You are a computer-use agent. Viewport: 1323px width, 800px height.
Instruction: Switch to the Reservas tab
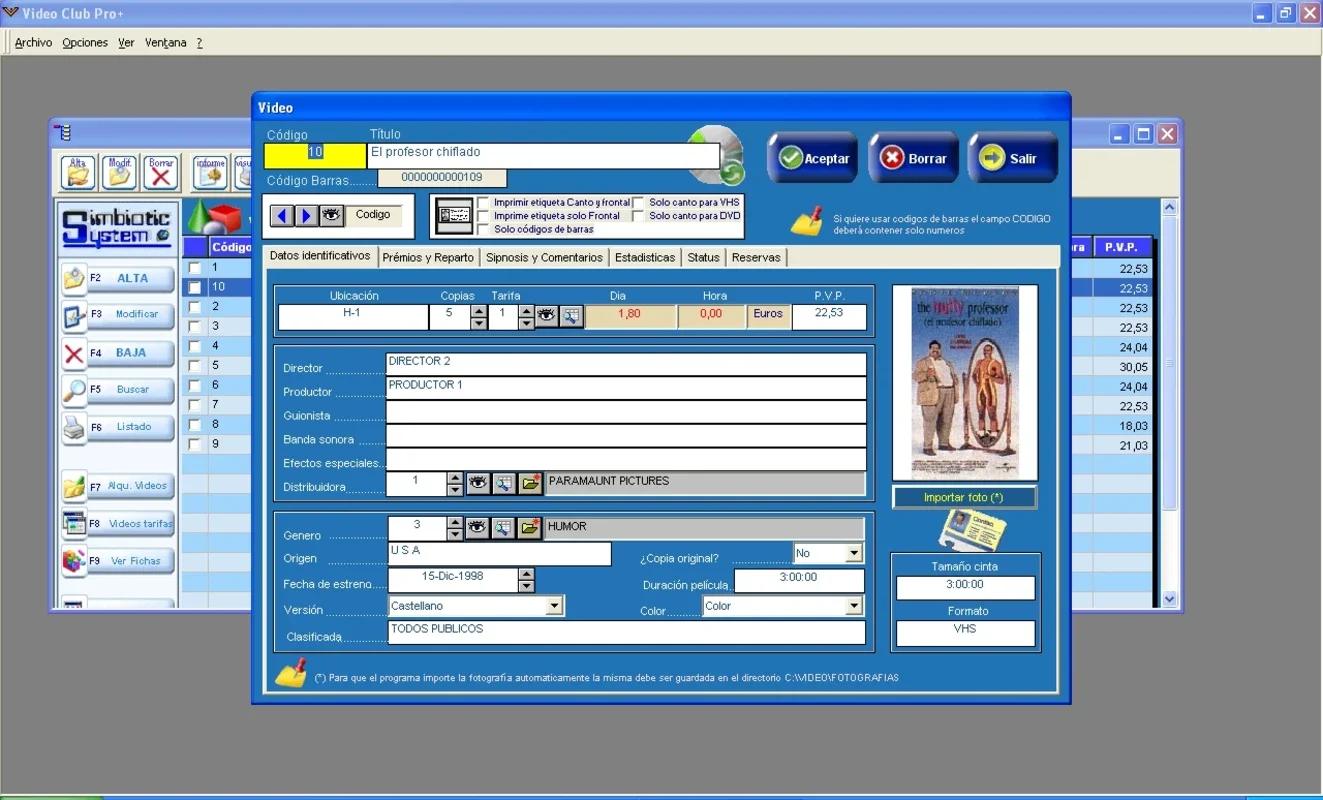coord(756,257)
